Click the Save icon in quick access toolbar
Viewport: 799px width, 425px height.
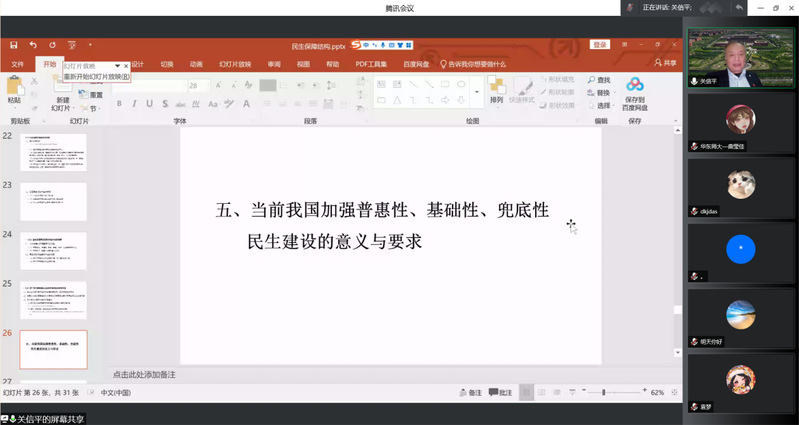click(14, 45)
